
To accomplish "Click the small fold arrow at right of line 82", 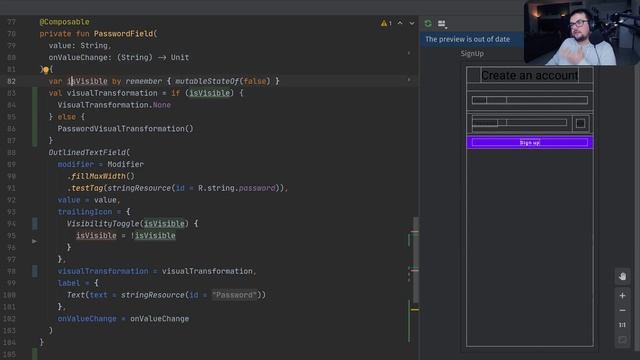I will click(409, 80).
